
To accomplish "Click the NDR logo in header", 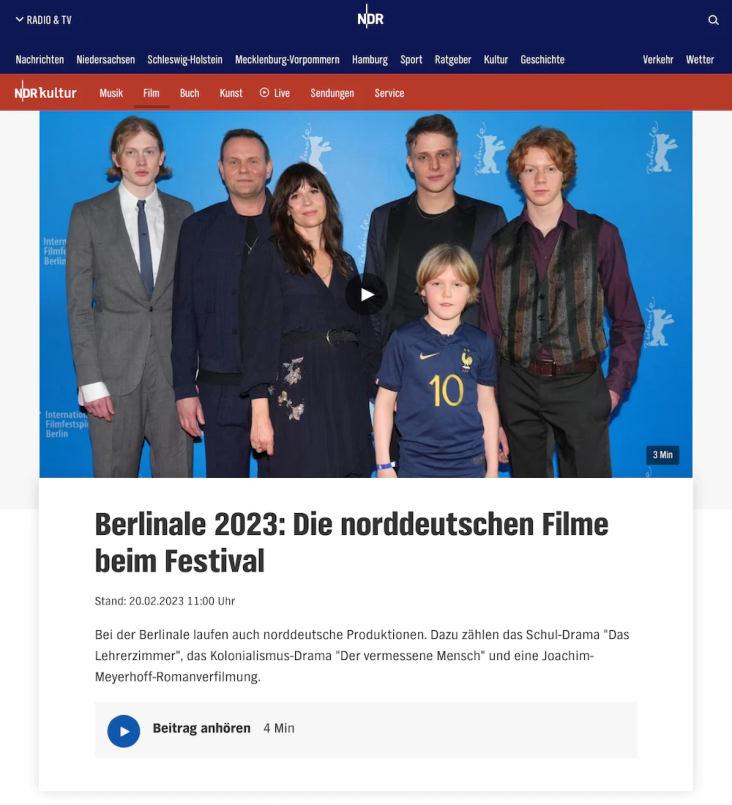I will [x=370, y=16].
